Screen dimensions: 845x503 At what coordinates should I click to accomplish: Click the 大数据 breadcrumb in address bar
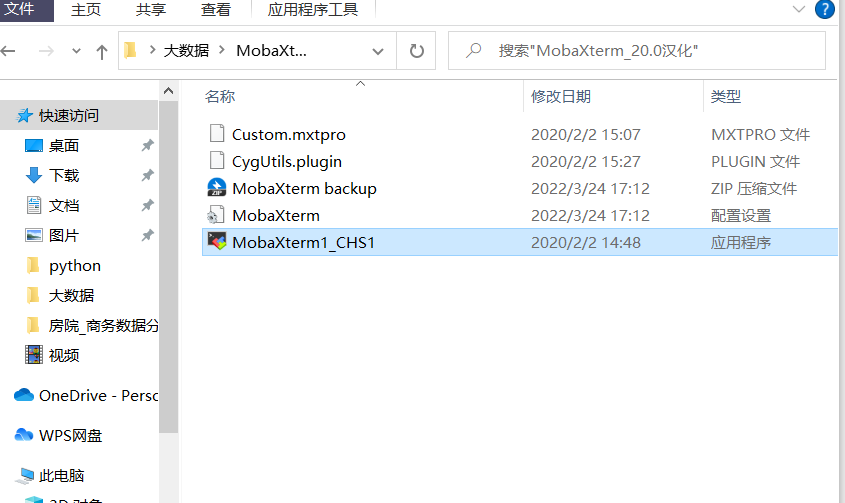click(x=186, y=51)
